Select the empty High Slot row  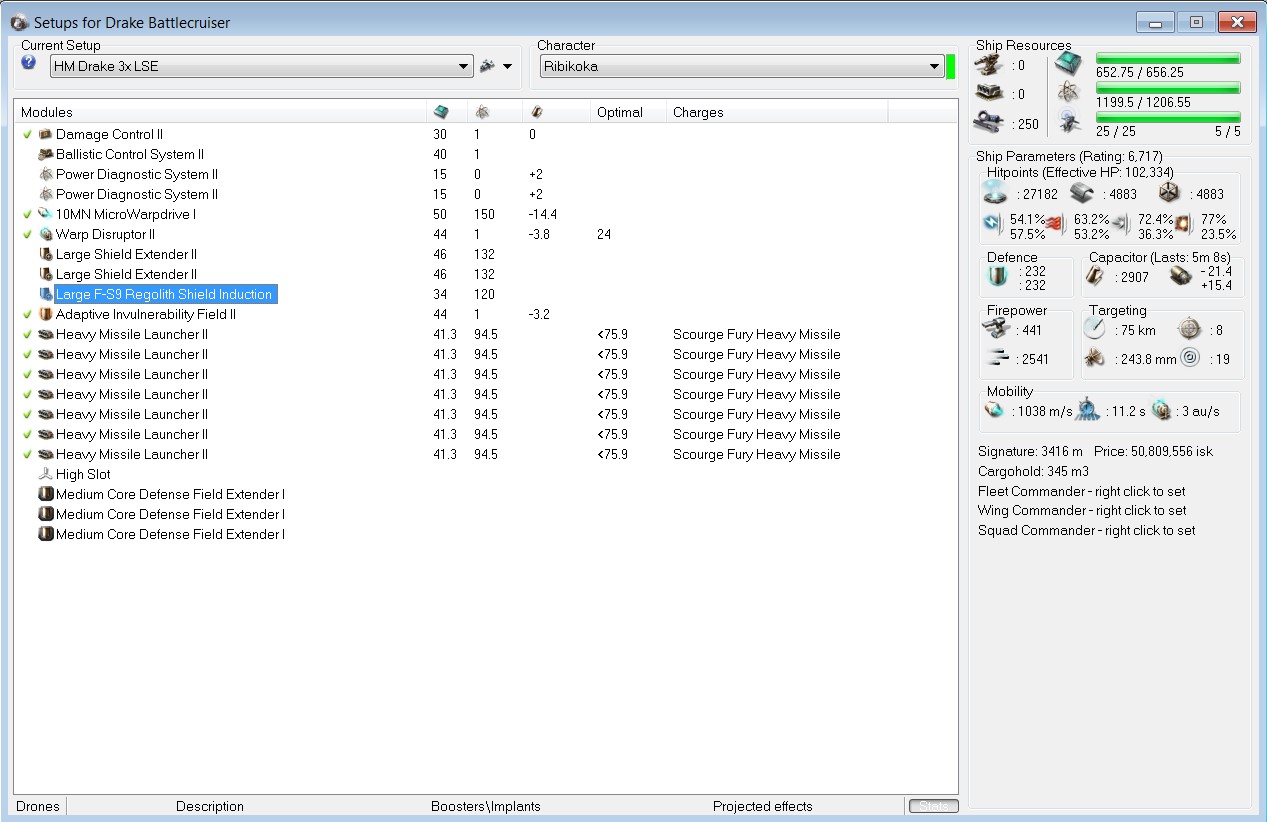click(485, 474)
